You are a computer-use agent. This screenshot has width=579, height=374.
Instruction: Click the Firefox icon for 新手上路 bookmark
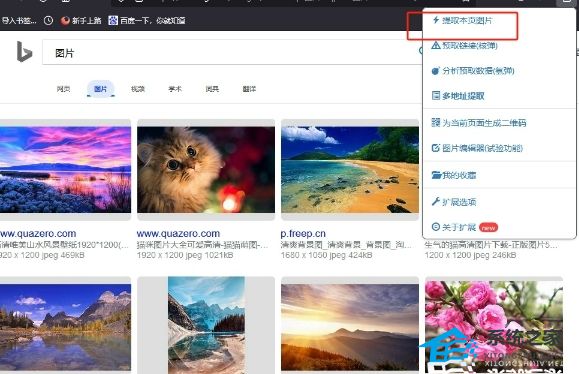65,20
